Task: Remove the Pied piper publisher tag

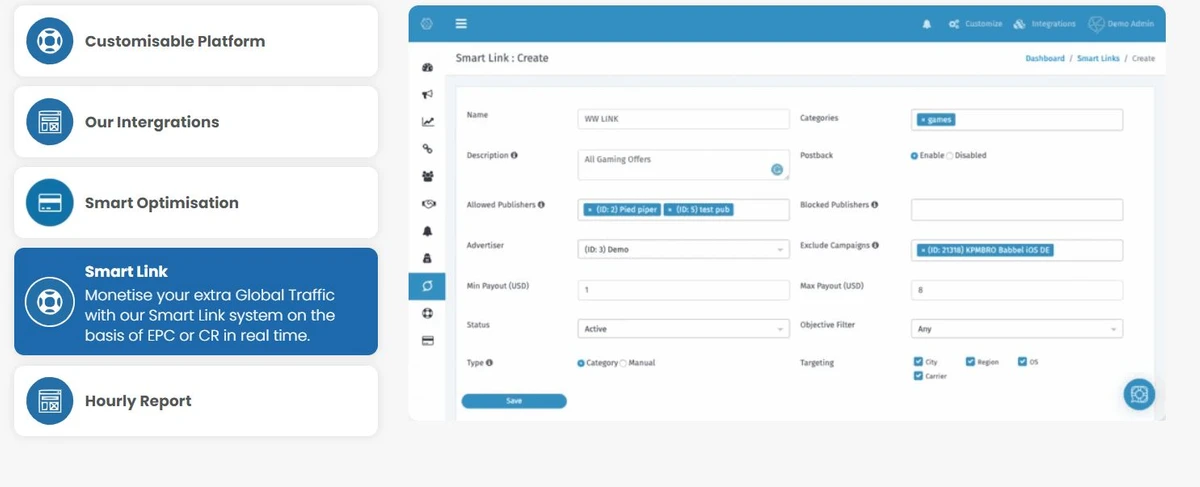Action: click(x=590, y=210)
